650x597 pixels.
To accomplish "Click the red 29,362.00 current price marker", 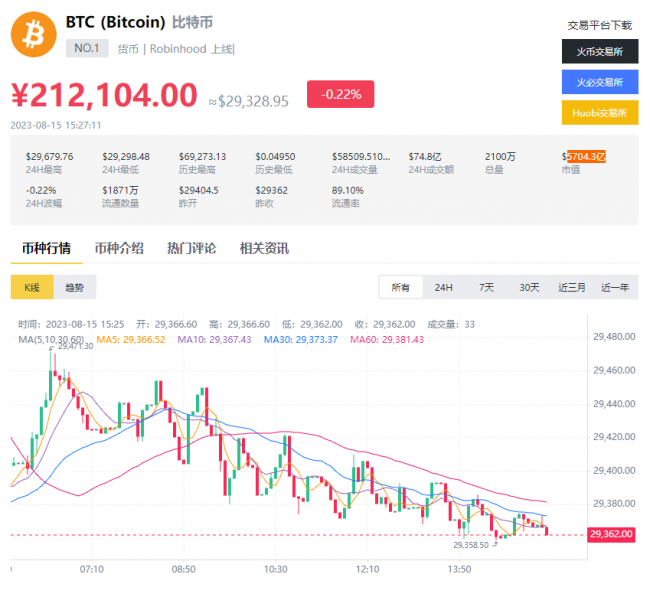I will tap(611, 534).
